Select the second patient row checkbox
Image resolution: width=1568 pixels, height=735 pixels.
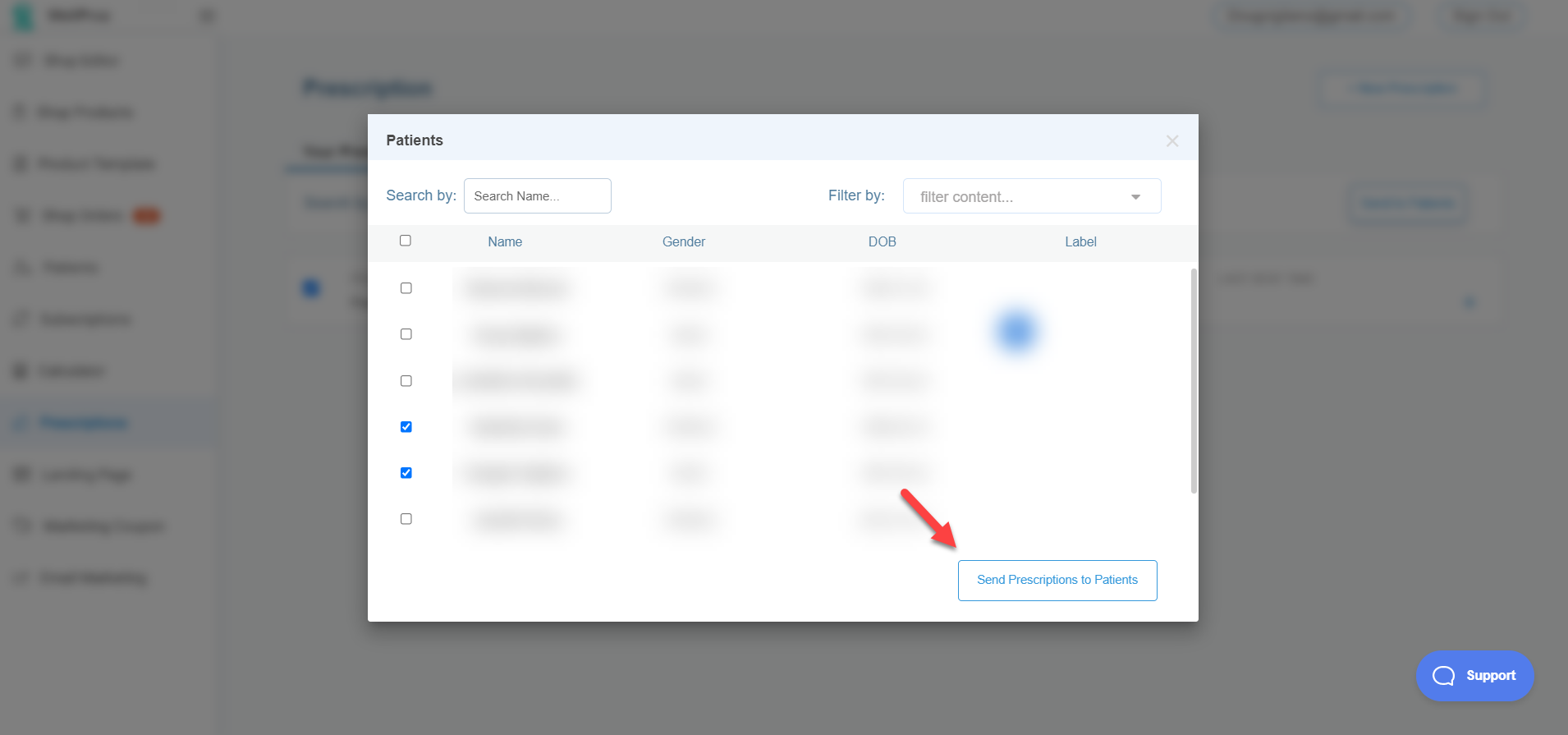pos(406,334)
